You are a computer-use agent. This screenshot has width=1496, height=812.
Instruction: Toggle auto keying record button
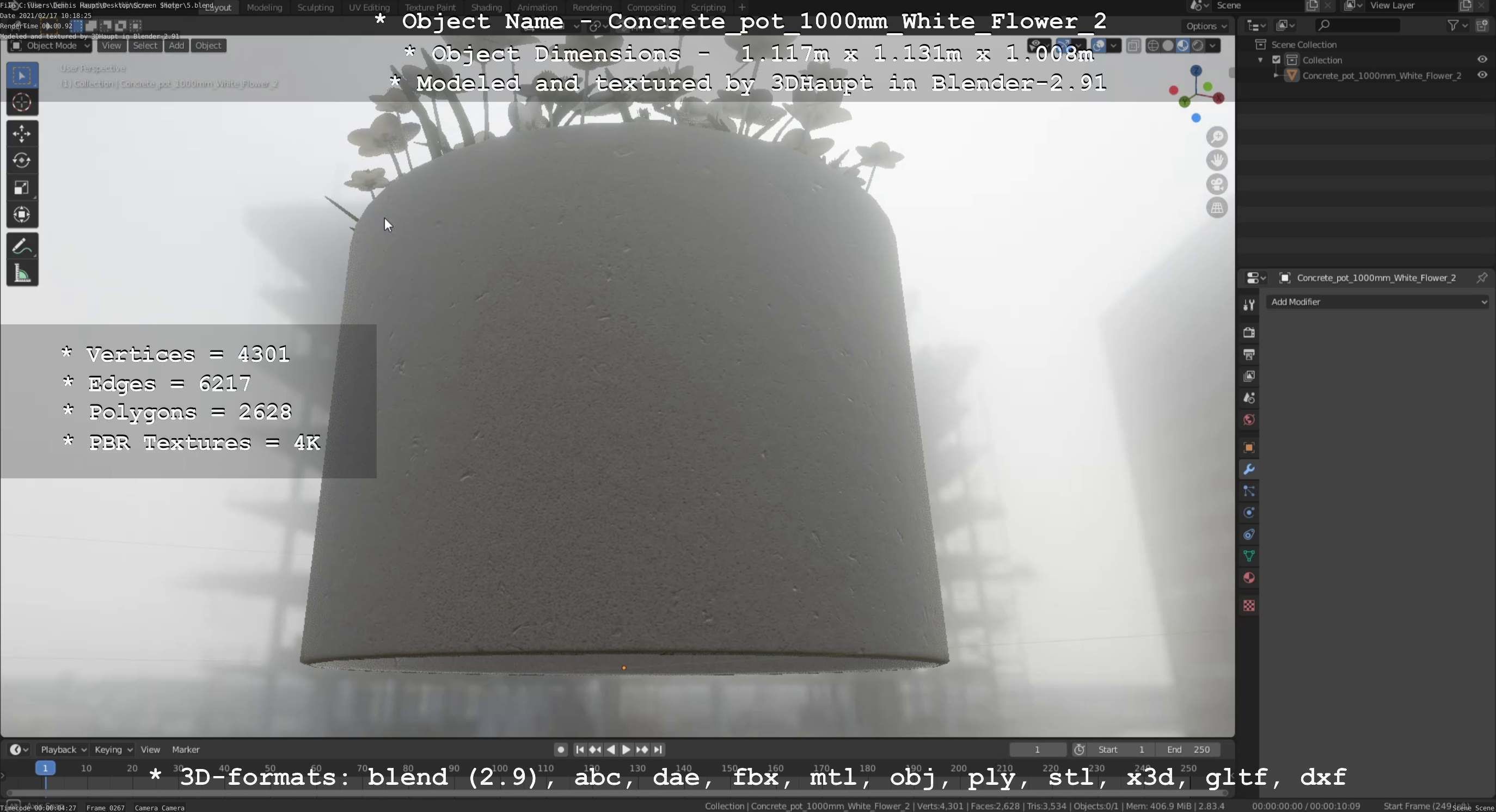(560, 749)
